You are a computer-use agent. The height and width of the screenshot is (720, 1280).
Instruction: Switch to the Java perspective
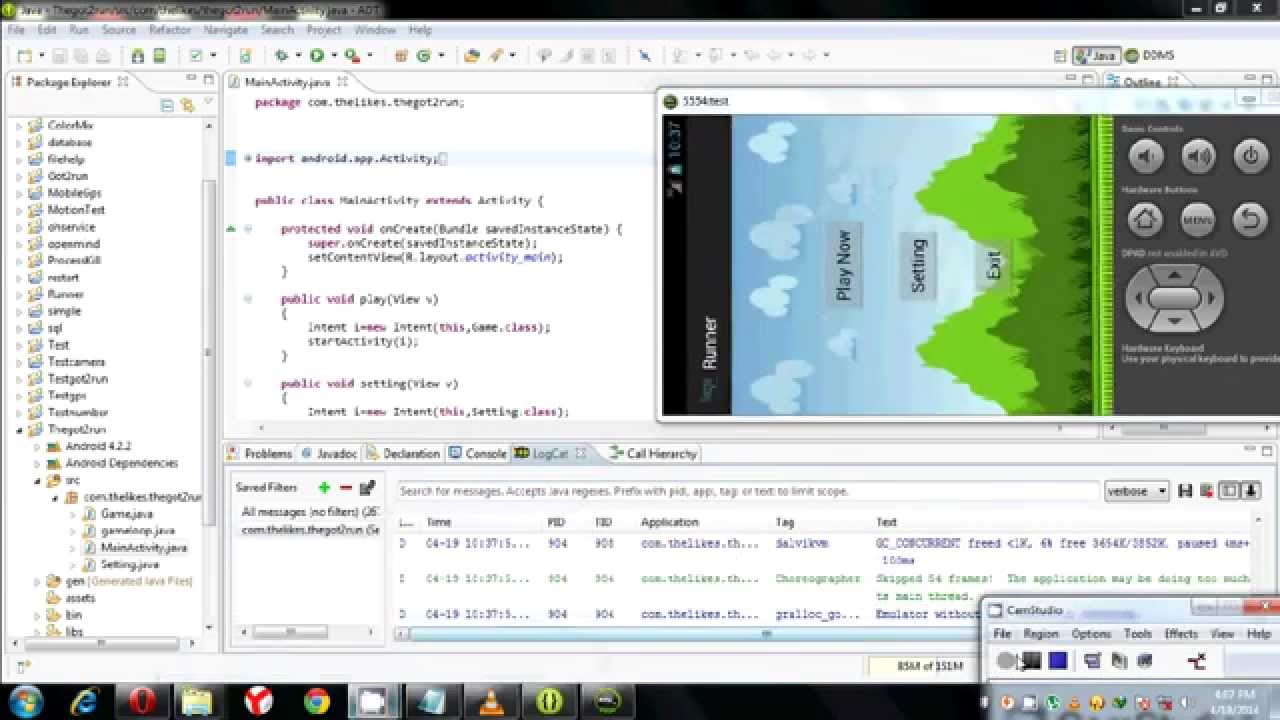(x=1095, y=56)
